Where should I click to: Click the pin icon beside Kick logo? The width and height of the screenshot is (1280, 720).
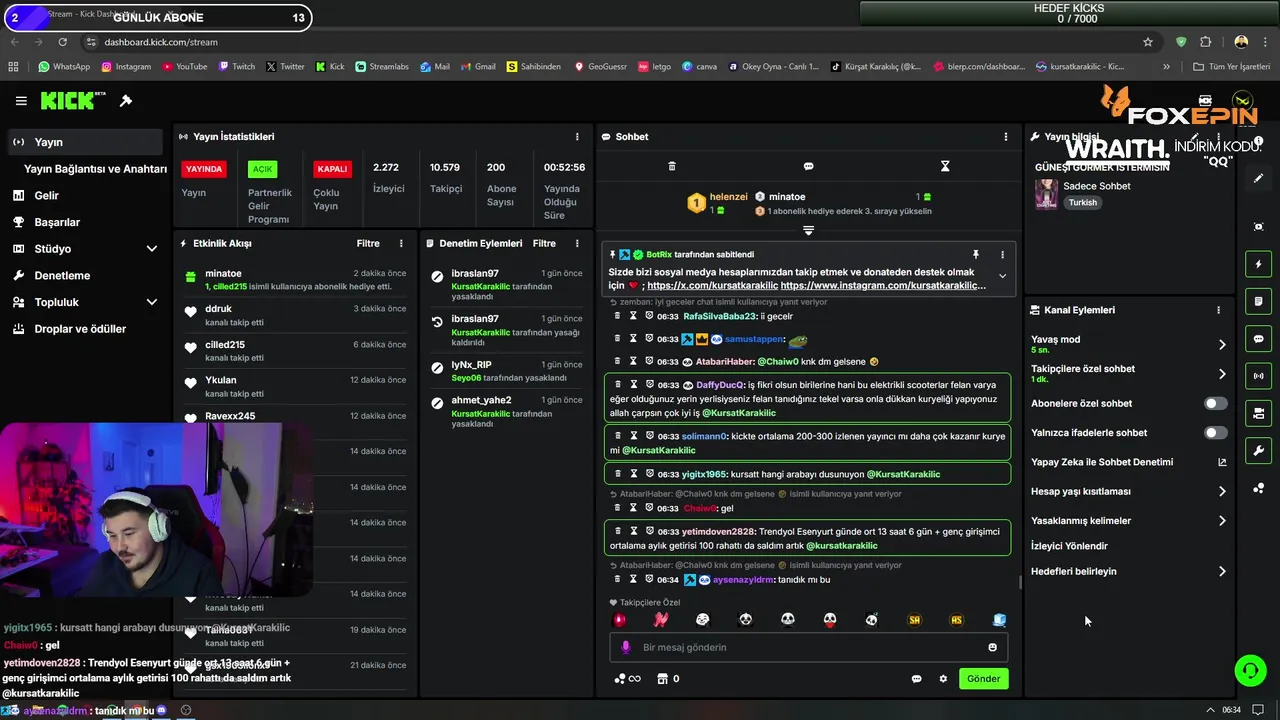126,101
